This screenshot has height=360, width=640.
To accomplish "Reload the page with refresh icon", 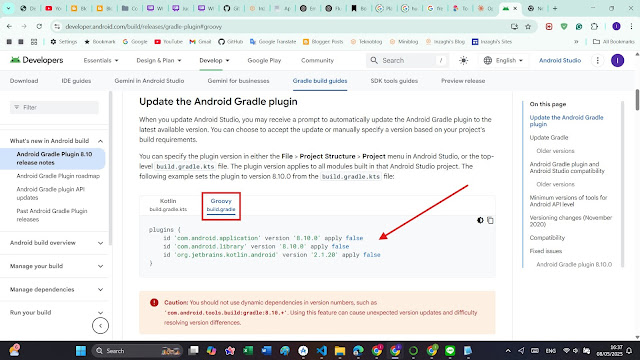I will [39, 27].
